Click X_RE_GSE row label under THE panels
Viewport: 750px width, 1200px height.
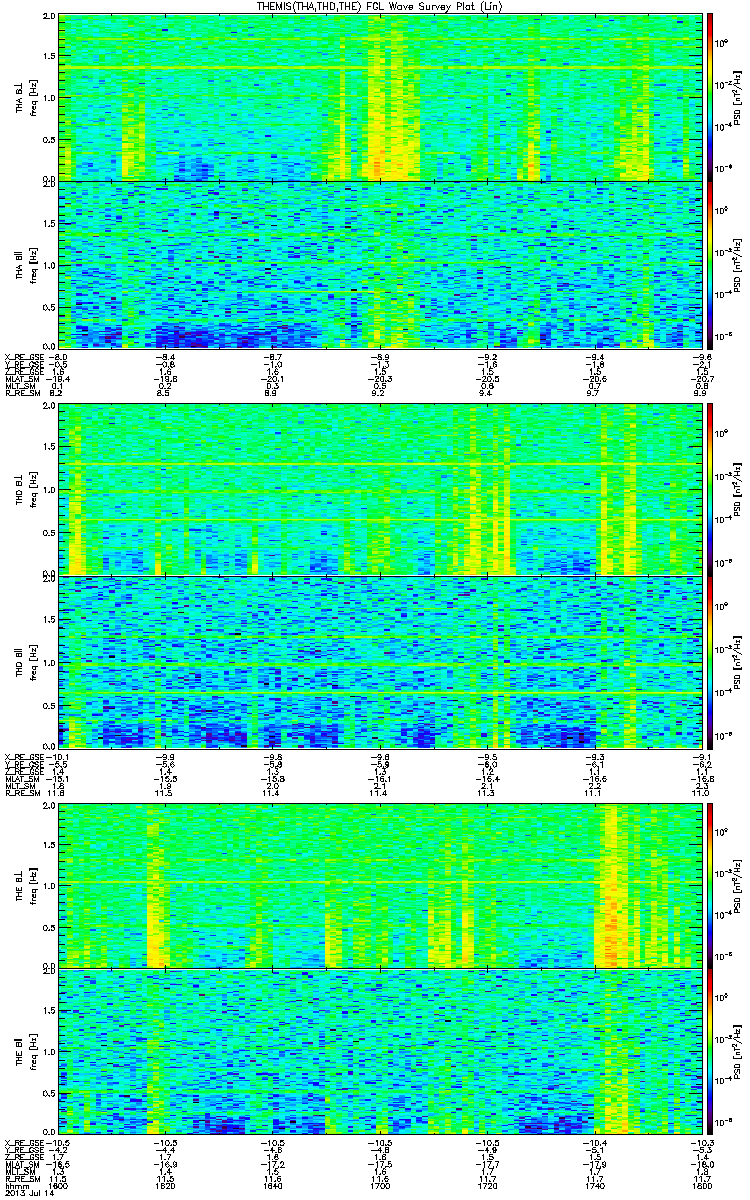point(25,1142)
